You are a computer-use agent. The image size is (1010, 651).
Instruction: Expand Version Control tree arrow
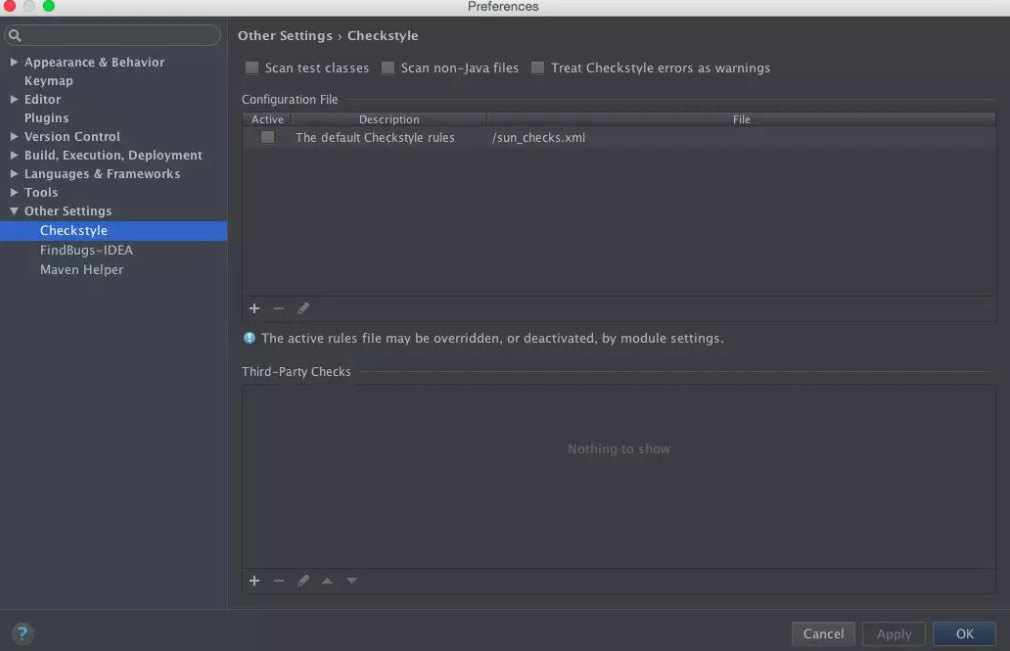coord(14,137)
